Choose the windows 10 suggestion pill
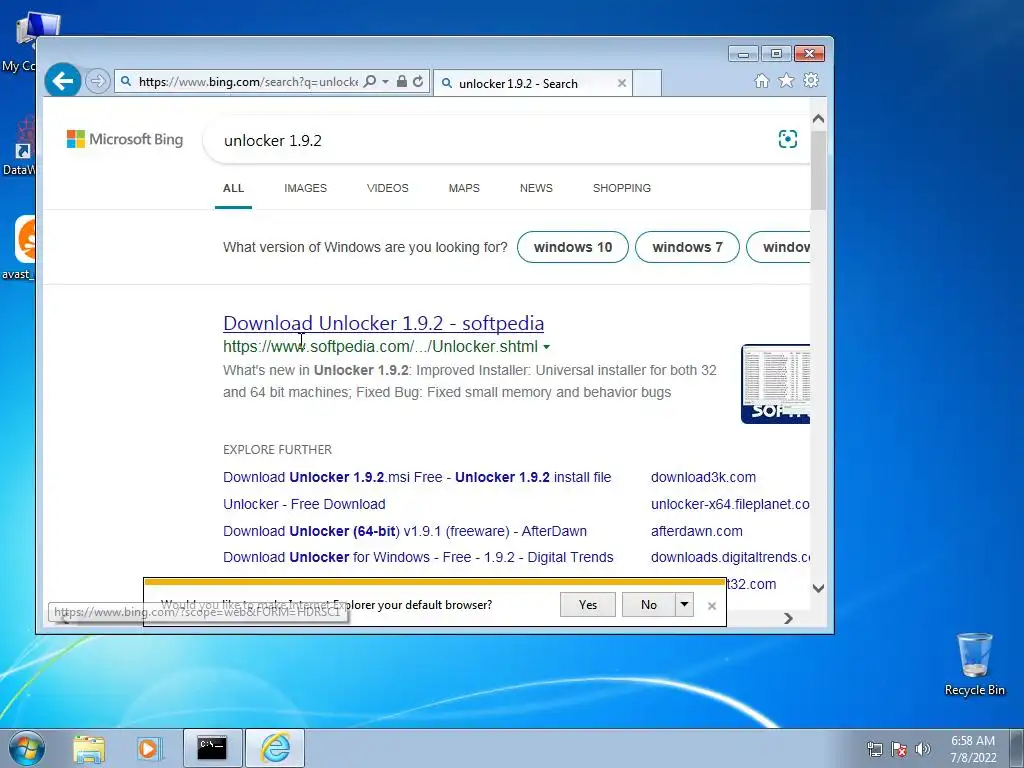Image resolution: width=1024 pixels, height=768 pixels. (573, 248)
